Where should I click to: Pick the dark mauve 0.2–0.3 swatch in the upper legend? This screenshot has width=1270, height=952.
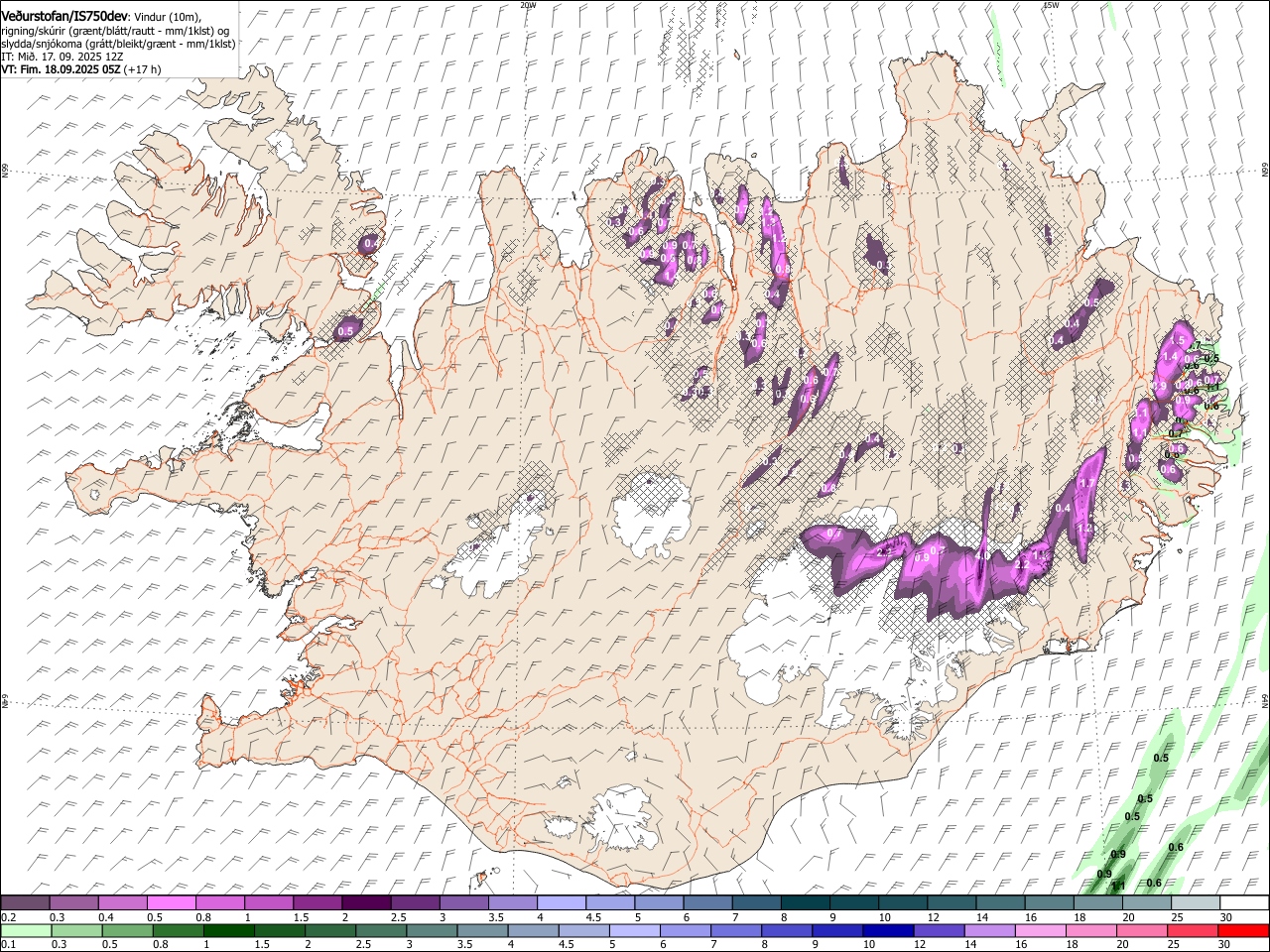point(25,903)
